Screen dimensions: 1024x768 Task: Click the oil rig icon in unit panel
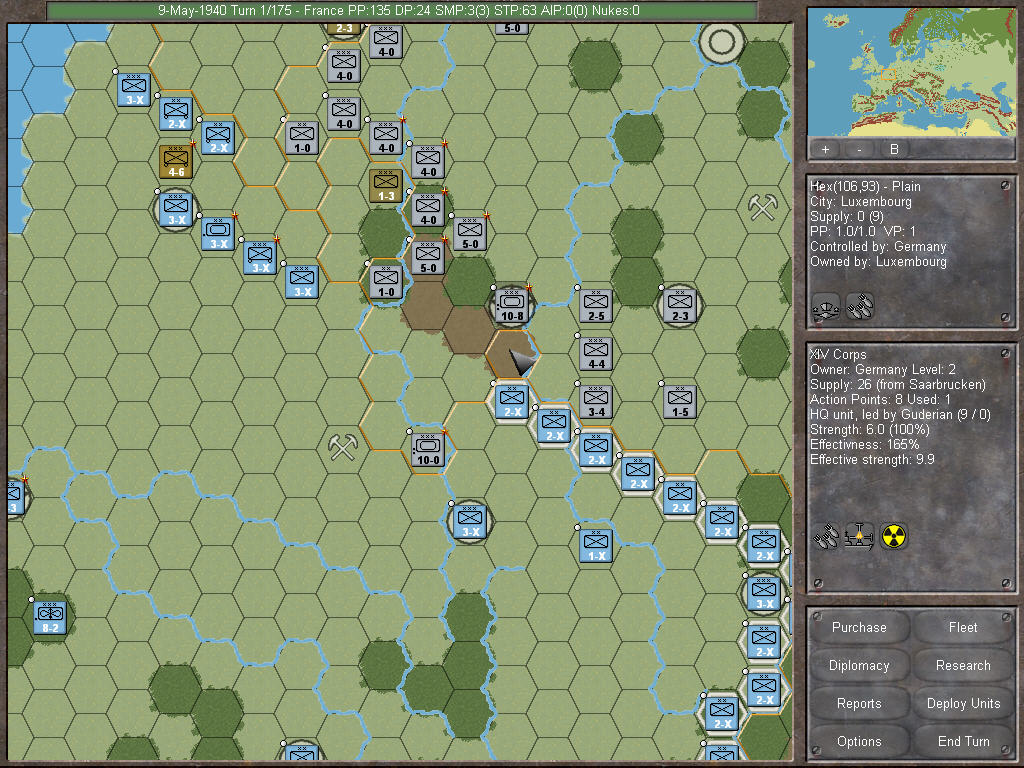[859, 536]
